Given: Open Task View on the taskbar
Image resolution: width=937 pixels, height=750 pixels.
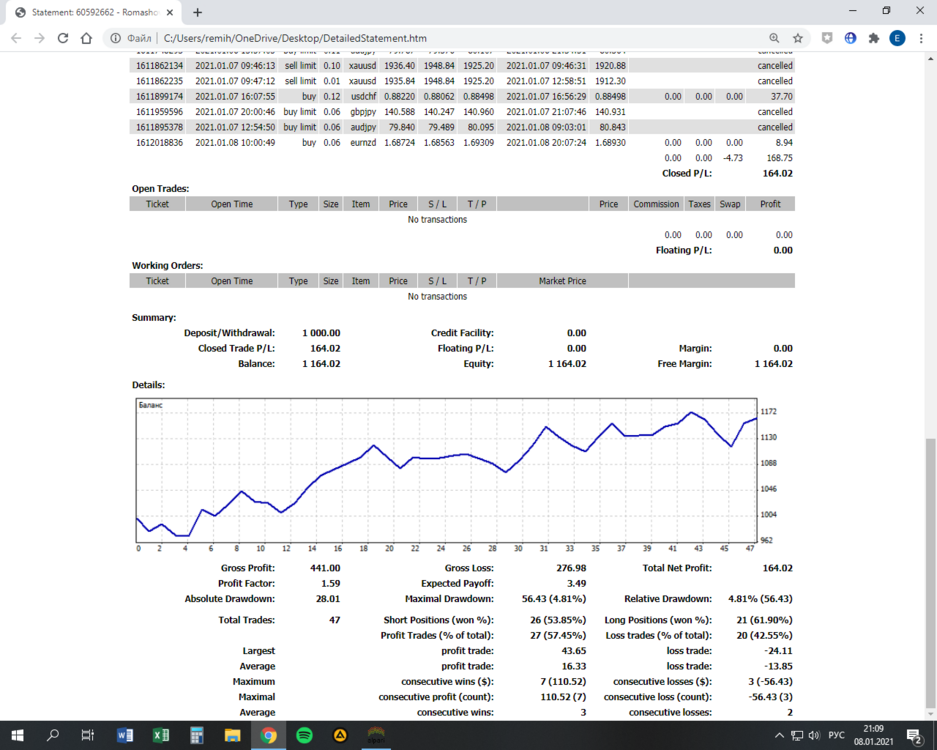Looking at the screenshot, I should [88, 735].
